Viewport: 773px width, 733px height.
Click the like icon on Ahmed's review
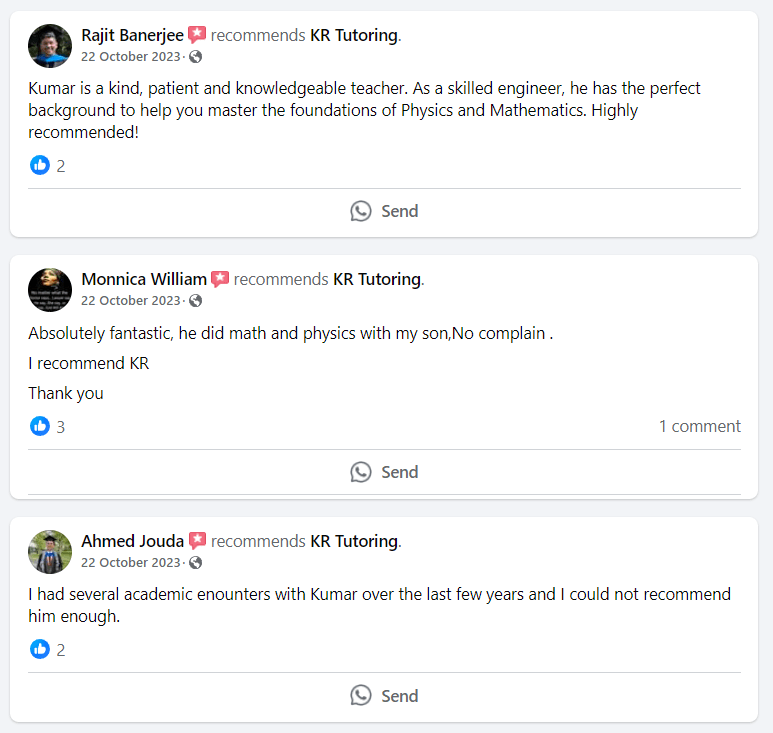tap(40, 649)
